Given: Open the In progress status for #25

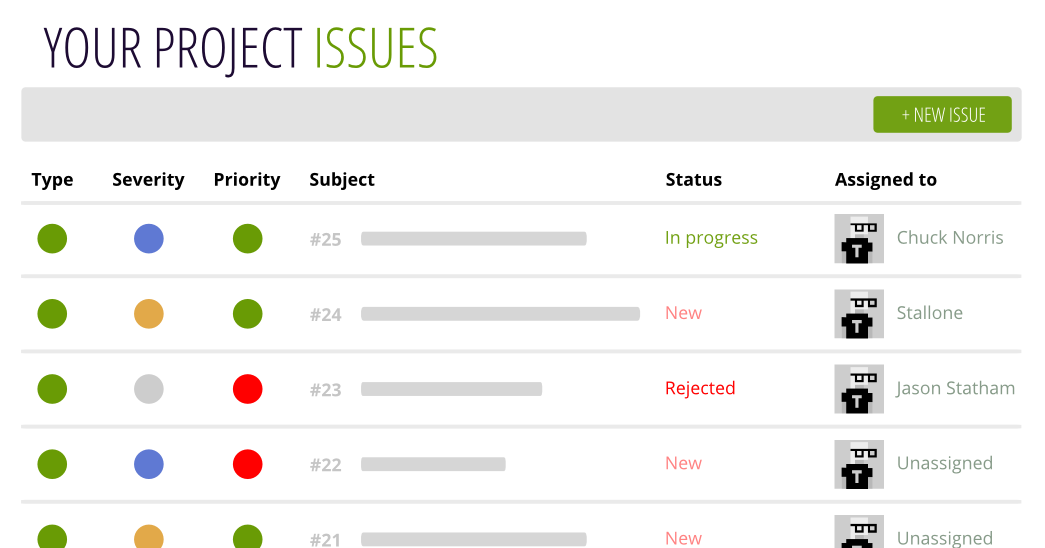Looking at the screenshot, I should click(x=711, y=238).
